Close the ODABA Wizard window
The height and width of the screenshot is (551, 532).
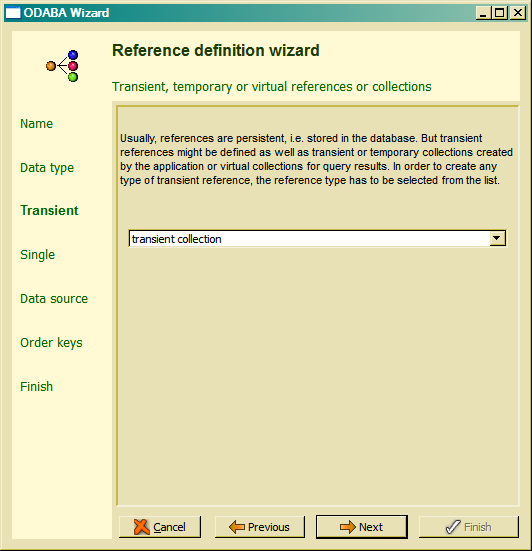pyautogui.click(x=518, y=13)
